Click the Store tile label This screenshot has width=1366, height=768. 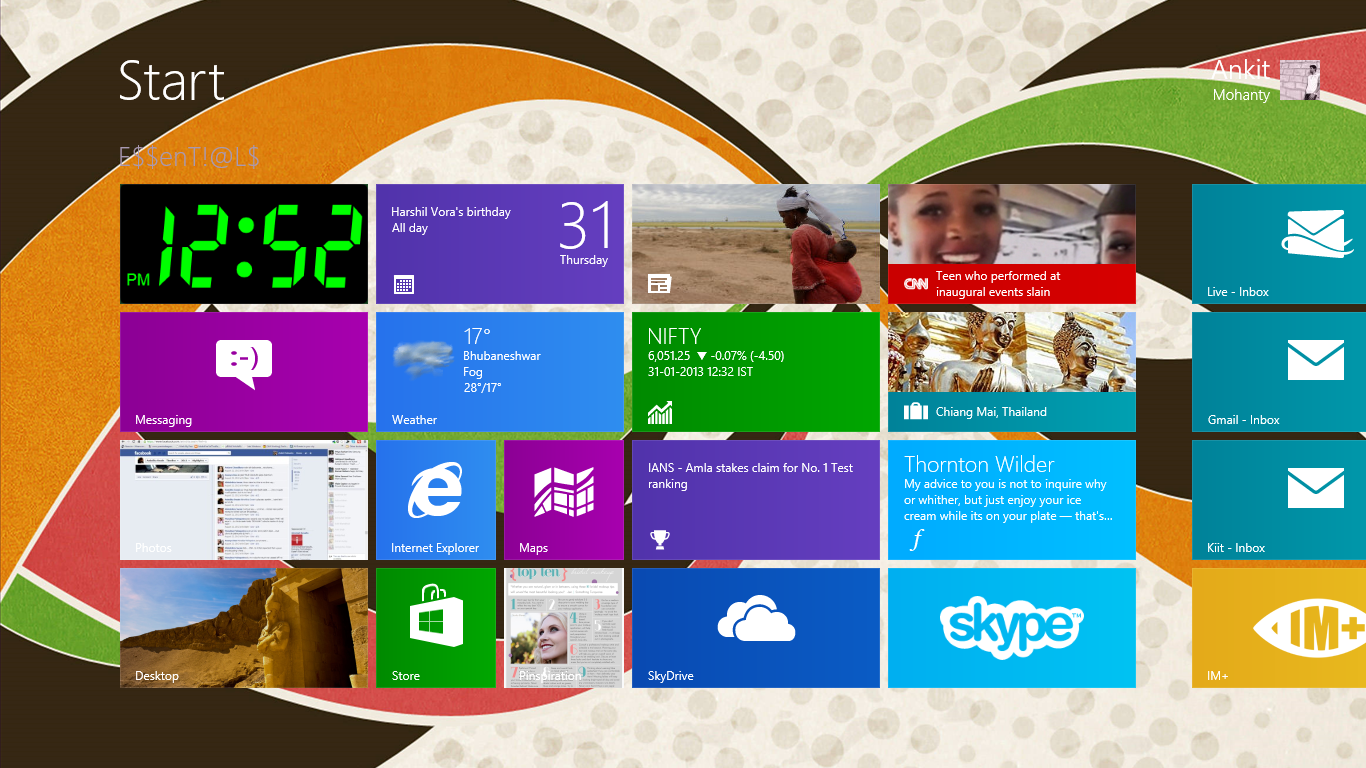click(x=405, y=676)
